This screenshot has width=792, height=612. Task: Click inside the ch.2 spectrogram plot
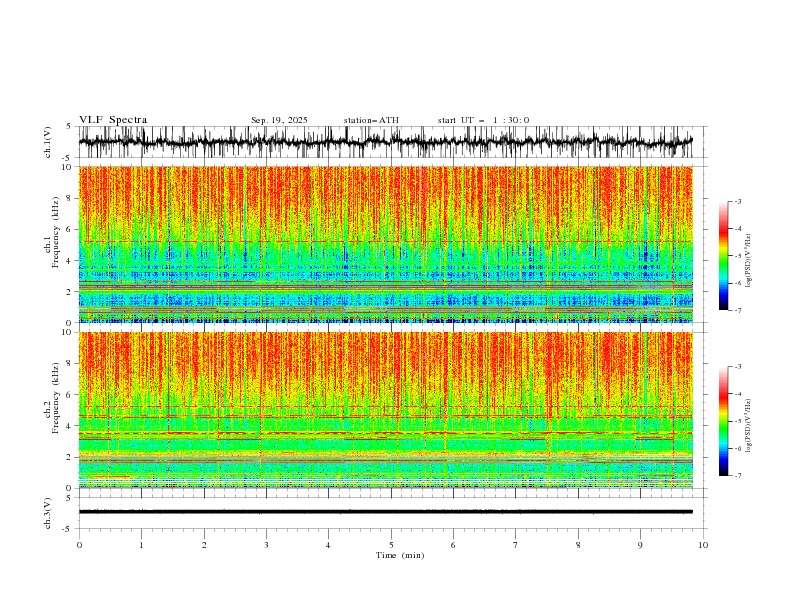(x=386, y=410)
